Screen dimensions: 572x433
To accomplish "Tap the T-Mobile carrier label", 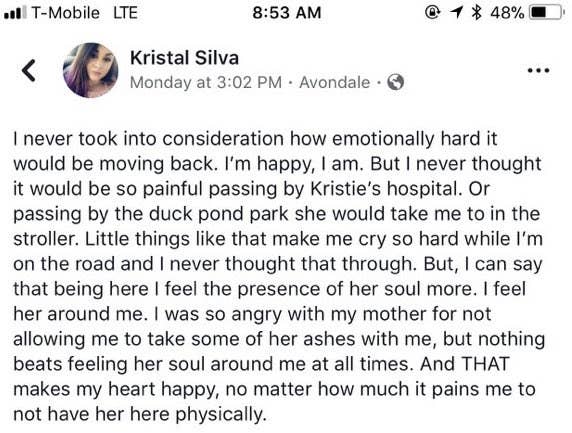I will coord(66,13).
